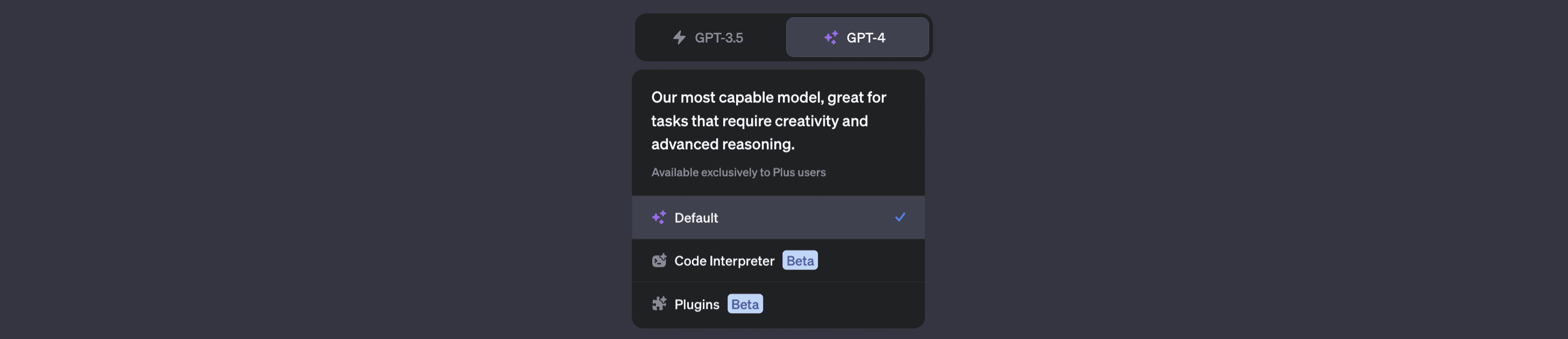This screenshot has width=1568, height=339.
Task: Click the Plugins puzzle piece icon
Action: click(x=659, y=303)
